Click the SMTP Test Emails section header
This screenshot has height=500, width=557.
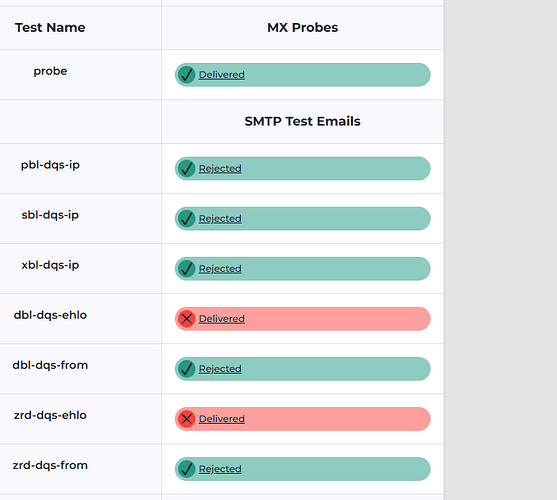point(302,121)
